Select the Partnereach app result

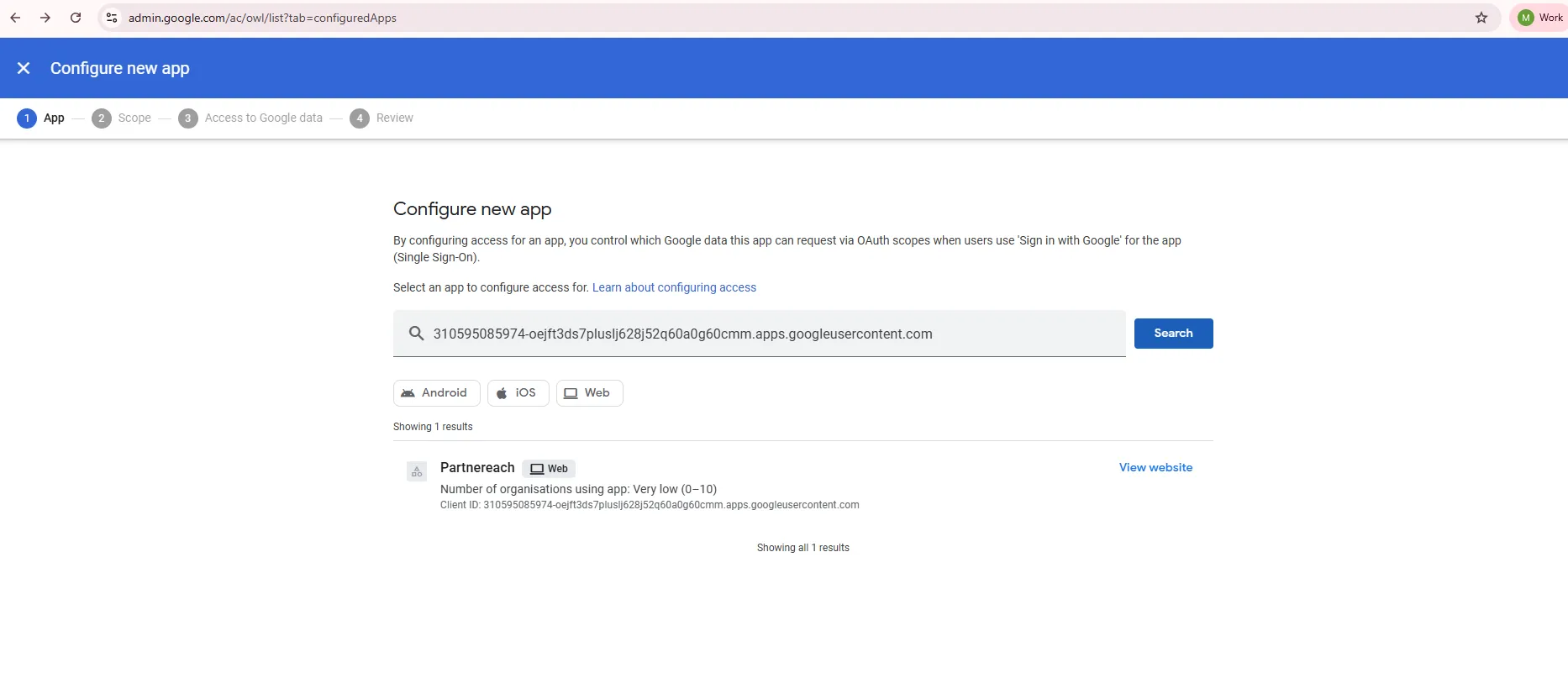click(x=802, y=486)
